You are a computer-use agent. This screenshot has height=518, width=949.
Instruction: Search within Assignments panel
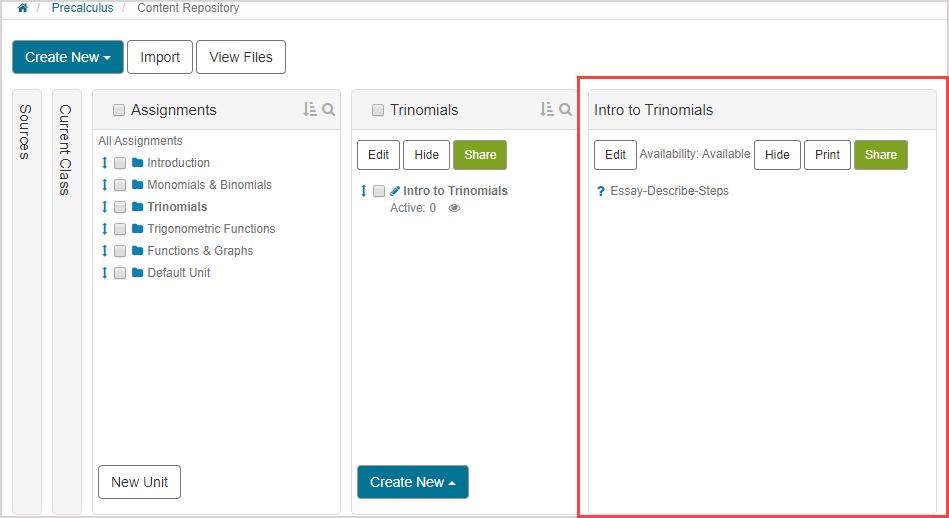click(328, 109)
